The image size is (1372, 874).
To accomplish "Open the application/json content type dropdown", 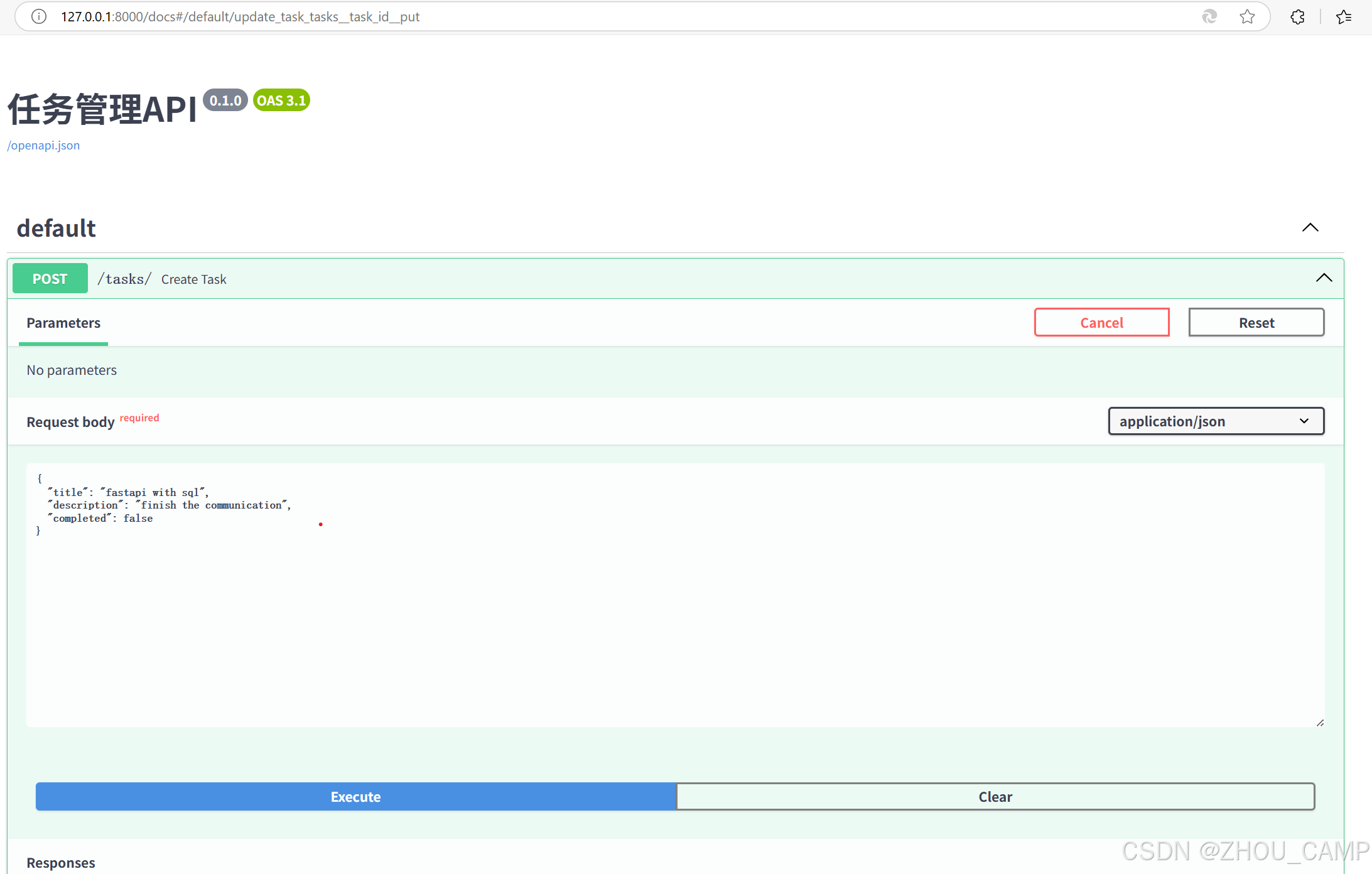I will tap(1216, 421).
